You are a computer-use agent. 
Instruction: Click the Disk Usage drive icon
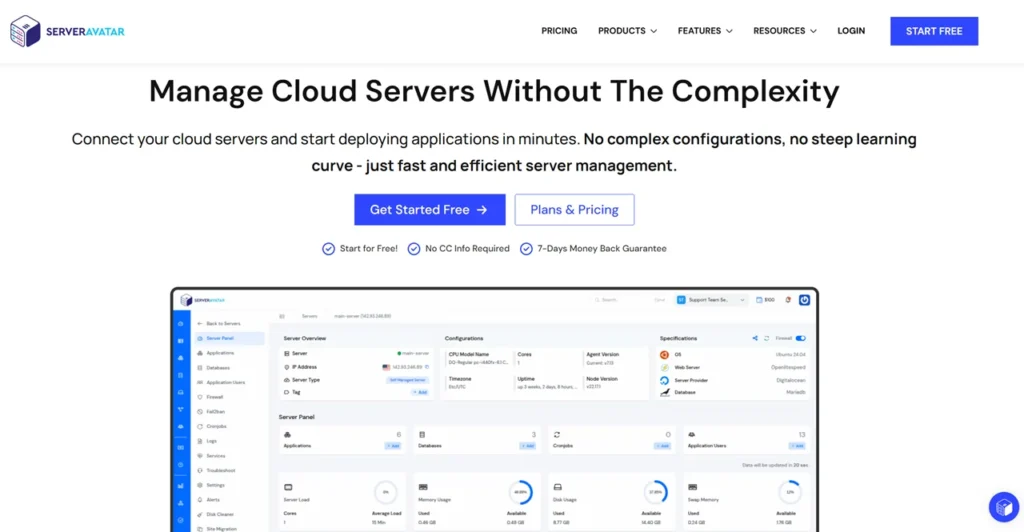pos(558,487)
